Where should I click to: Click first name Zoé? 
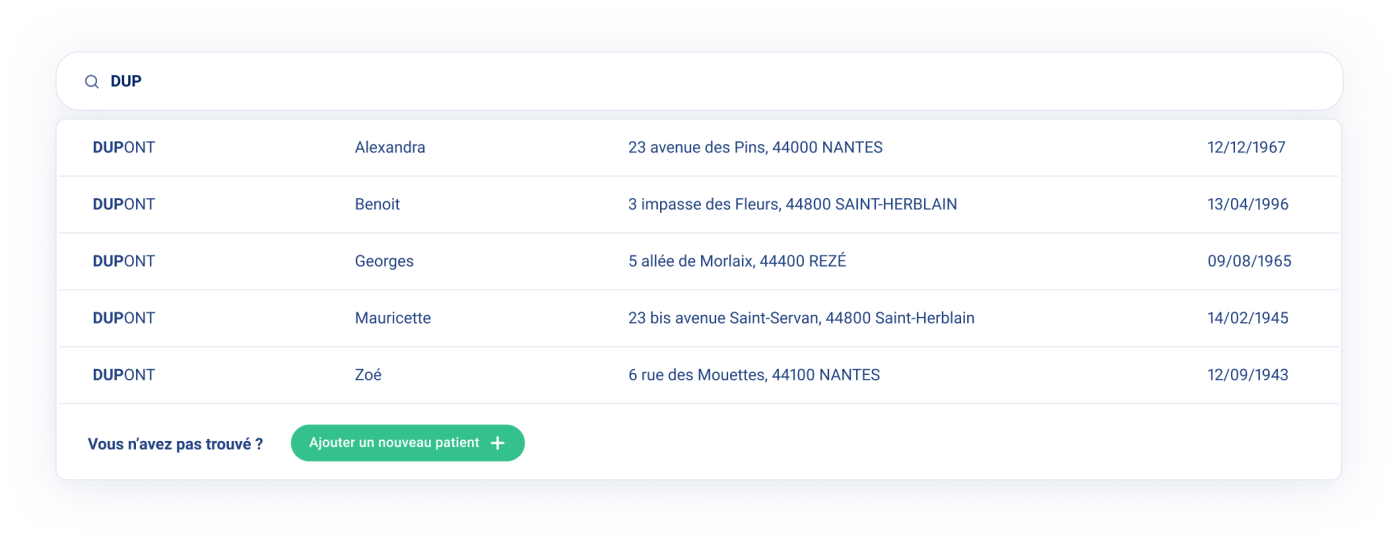(x=368, y=375)
